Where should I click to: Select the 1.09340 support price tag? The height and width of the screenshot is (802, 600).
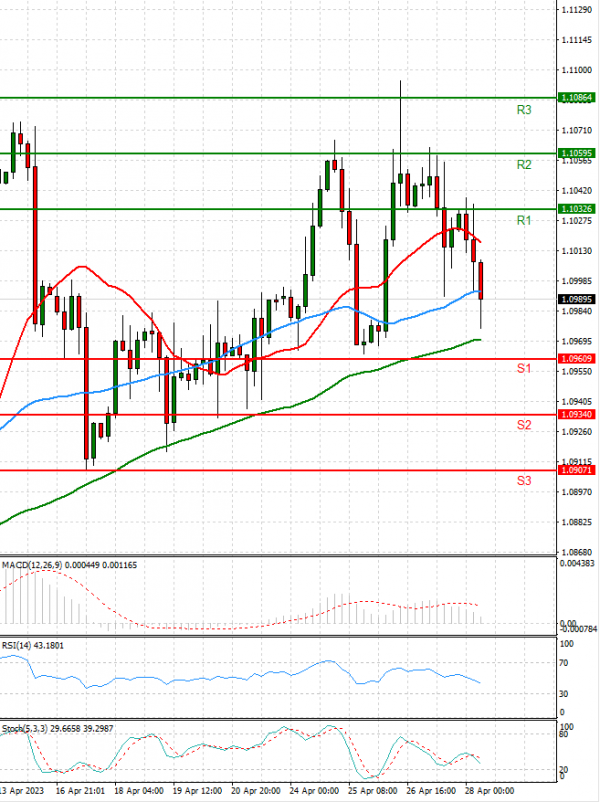click(x=577, y=414)
